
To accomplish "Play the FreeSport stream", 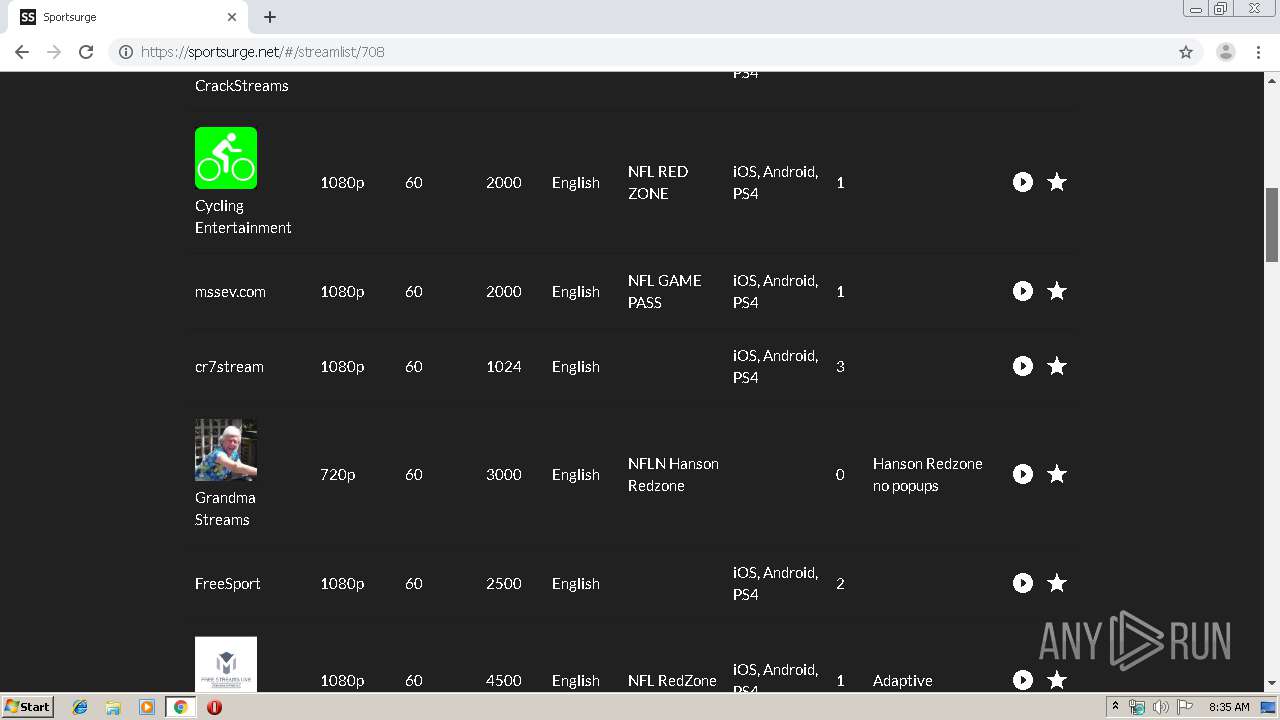I will tap(1022, 583).
